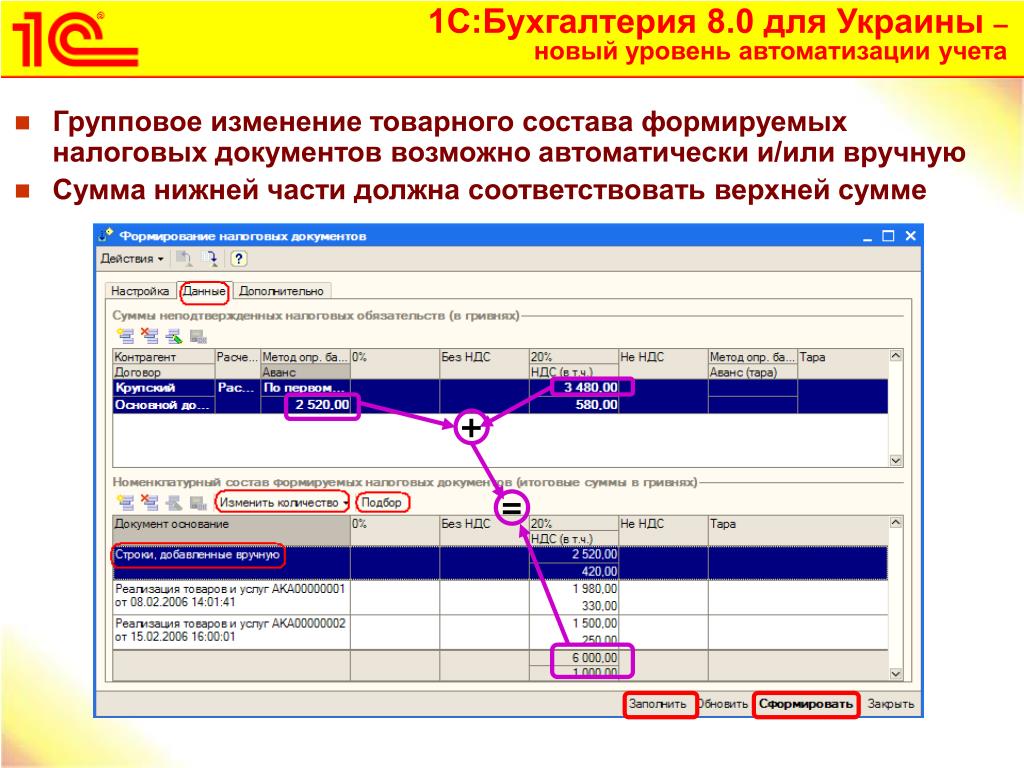Maximize the Формирование налоговых документов window
This screenshot has height=768, width=1024.
(x=888, y=236)
